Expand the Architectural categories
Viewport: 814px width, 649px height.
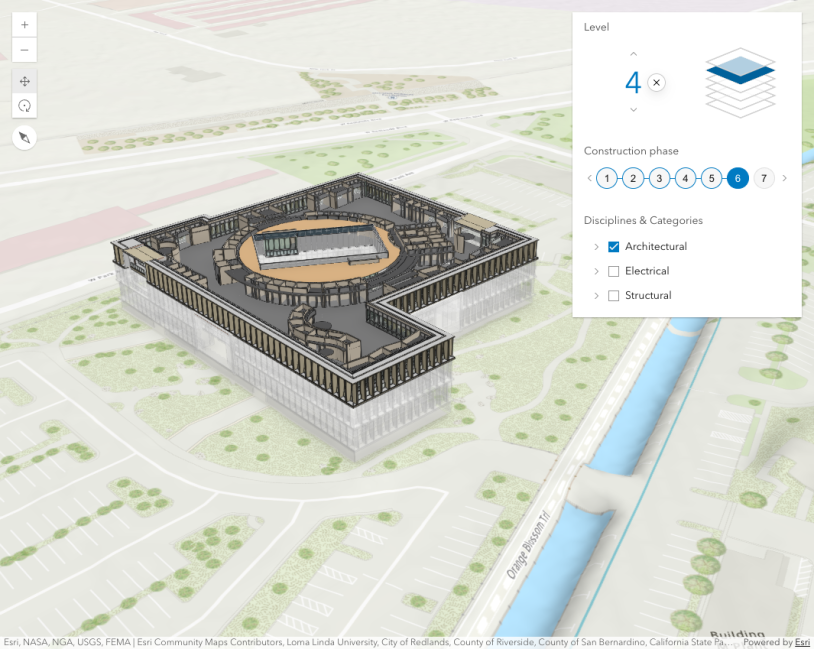coord(596,247)
